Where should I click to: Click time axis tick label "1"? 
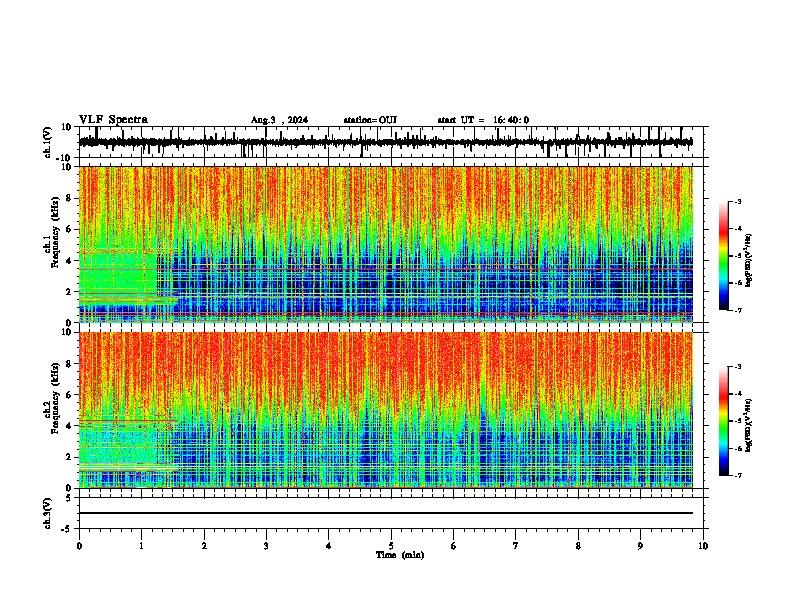point(141,546)
